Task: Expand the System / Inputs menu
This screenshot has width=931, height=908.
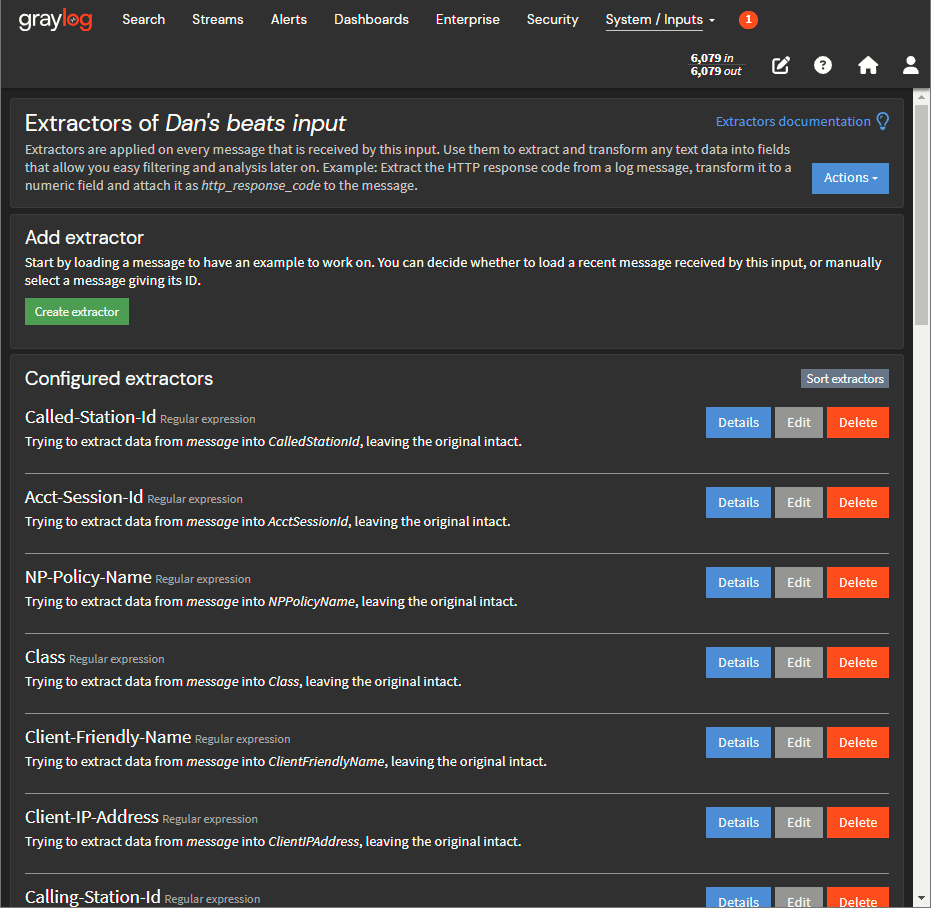Action: pos(660,20)
